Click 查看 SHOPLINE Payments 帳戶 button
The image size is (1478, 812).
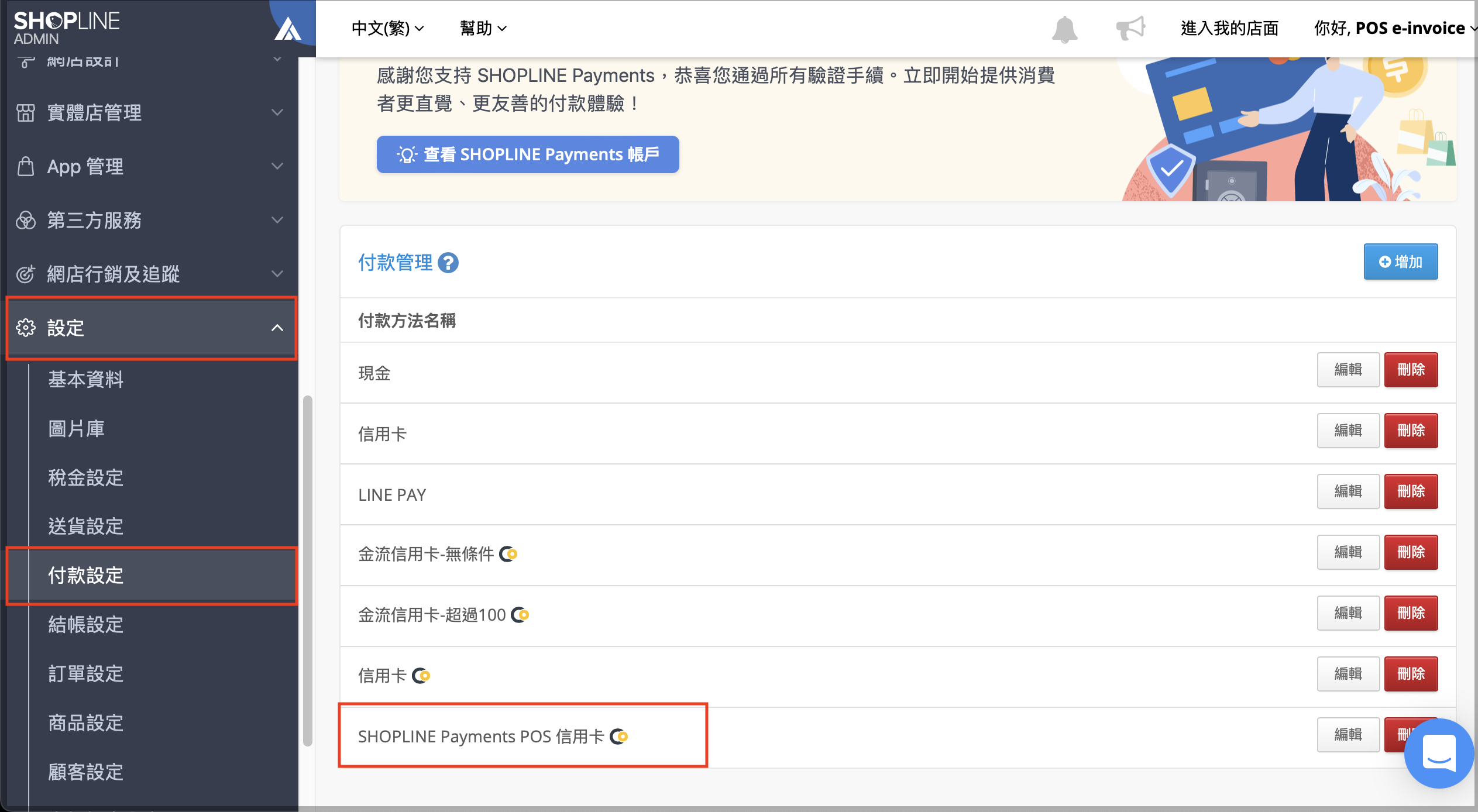pyautogui.click(x=528, y=154)
